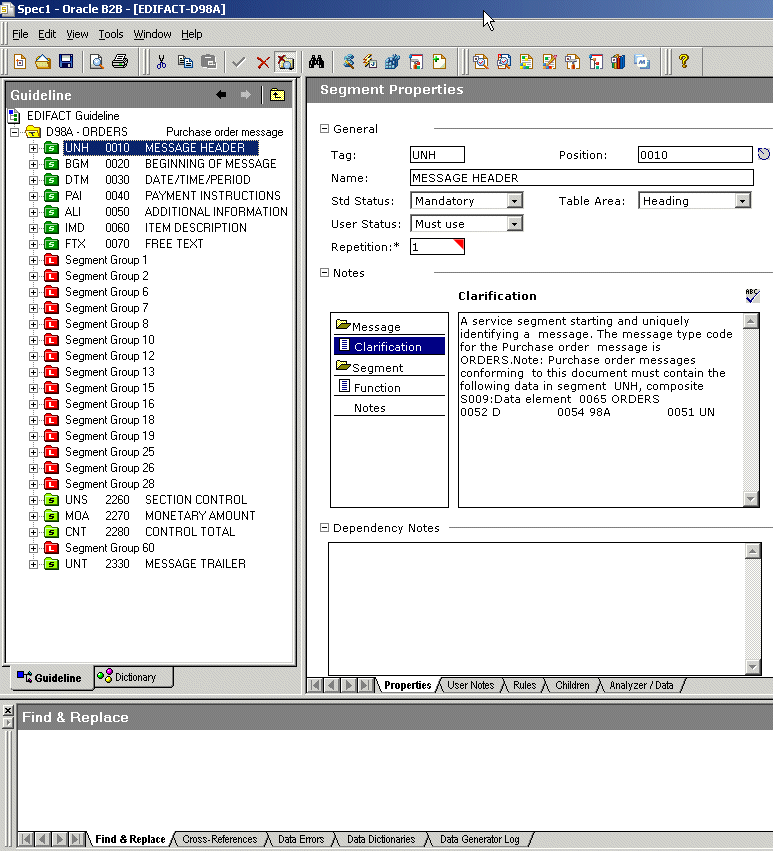Image resolution: width=773 pixels, height=851 pixels.
Task: Expand the BGM segment node
Action: pos(33,164)
